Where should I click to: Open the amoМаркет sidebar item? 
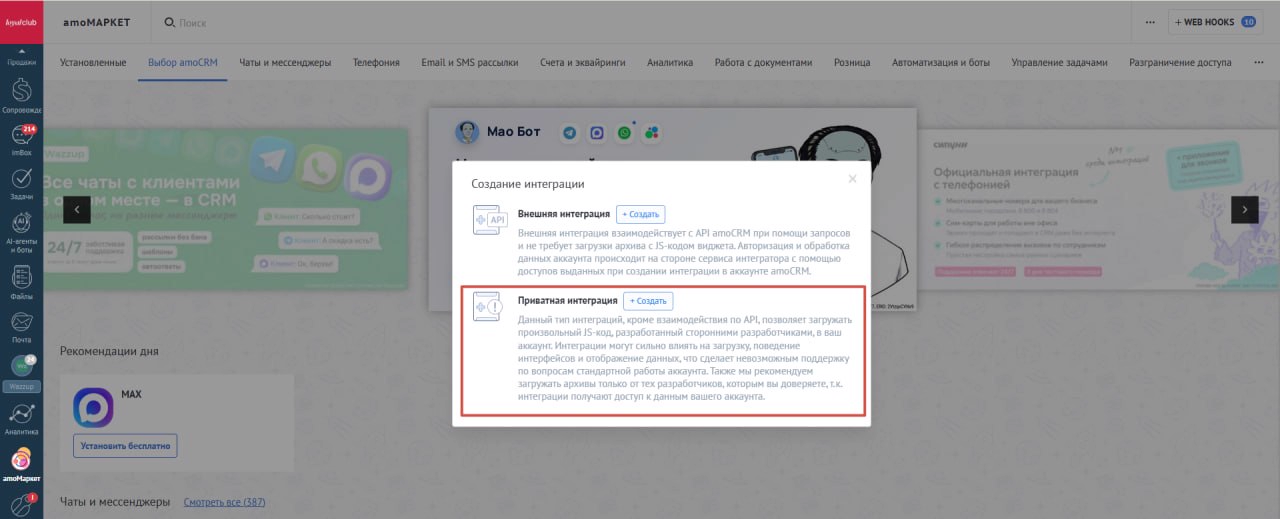21,466
